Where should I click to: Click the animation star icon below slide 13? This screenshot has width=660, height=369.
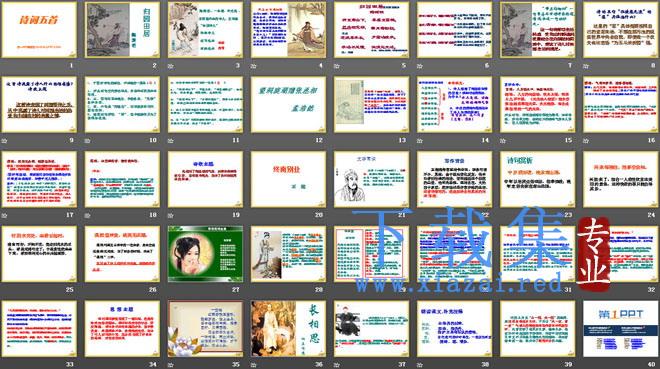(x=337, y=141)
